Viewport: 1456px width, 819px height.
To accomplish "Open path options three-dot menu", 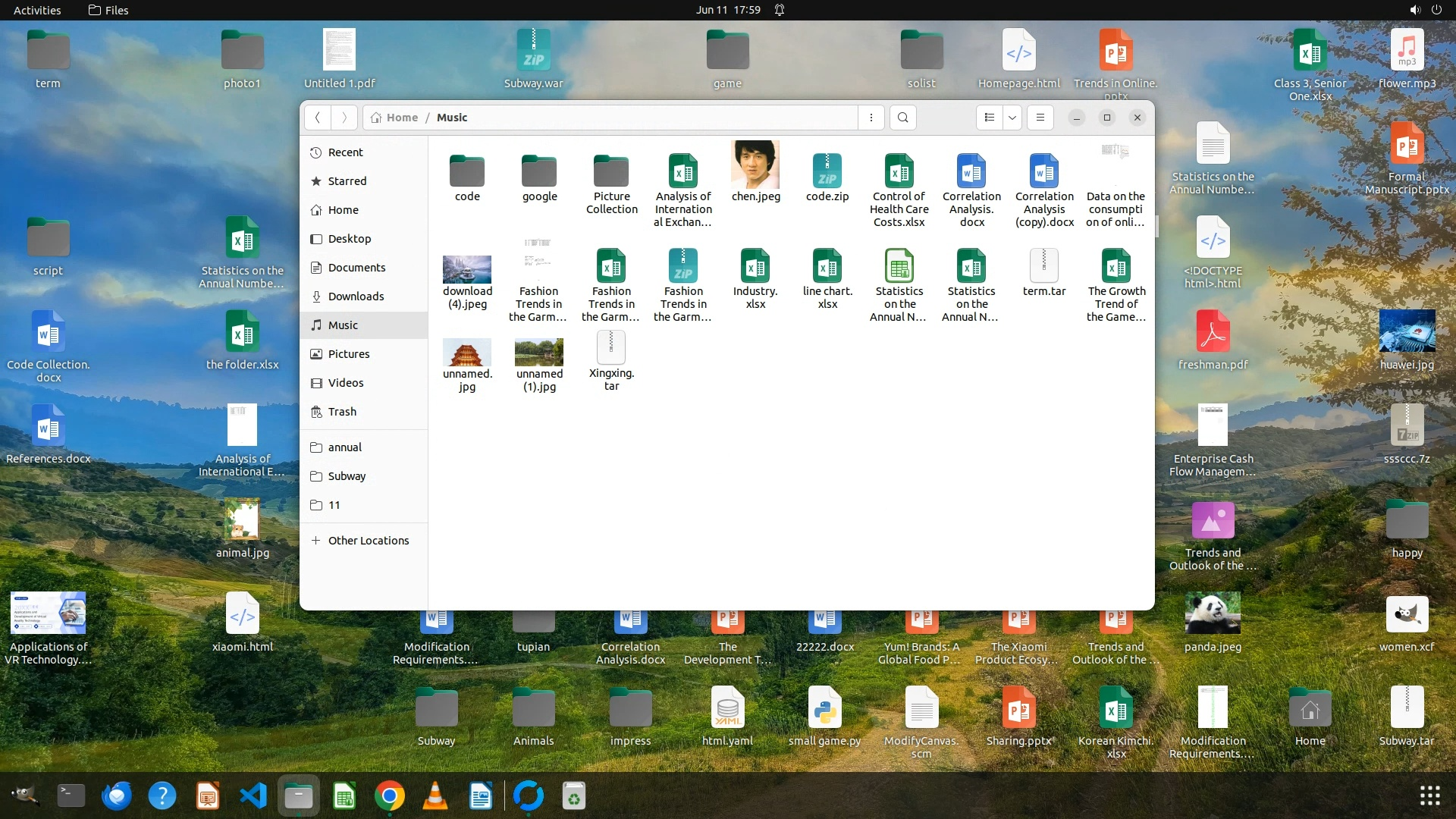I will pyautogui.click(x=871, y=118).
